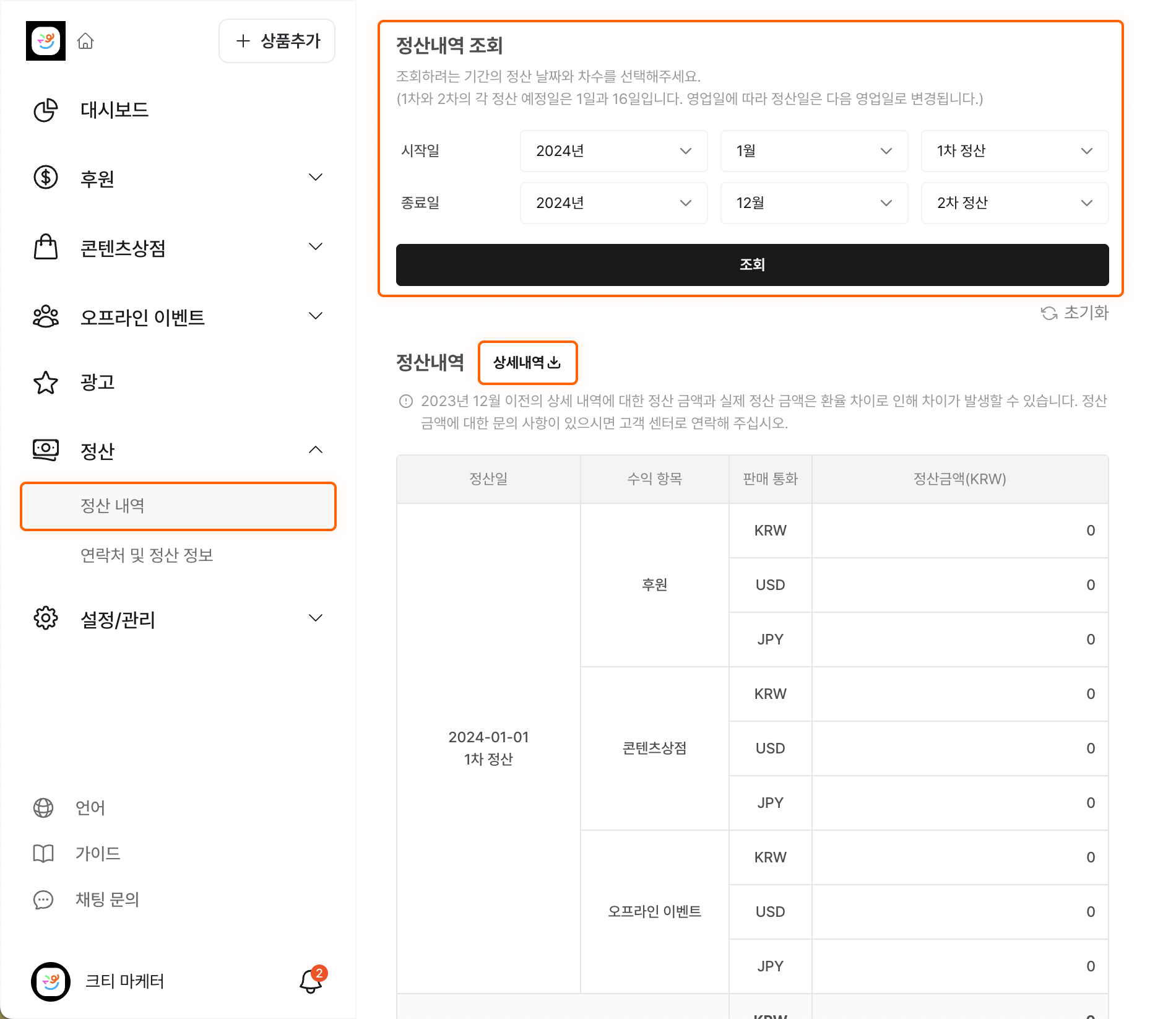Click the 정산일 column header
This screenshot has height=1019, width=1176.
488,479
